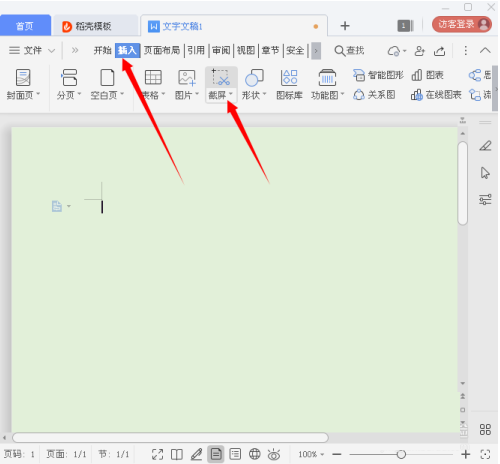Viewport: 500px width, 464px height.
Task: Click the pen tool in right sidebar
Action: click(x=485, y=146)
